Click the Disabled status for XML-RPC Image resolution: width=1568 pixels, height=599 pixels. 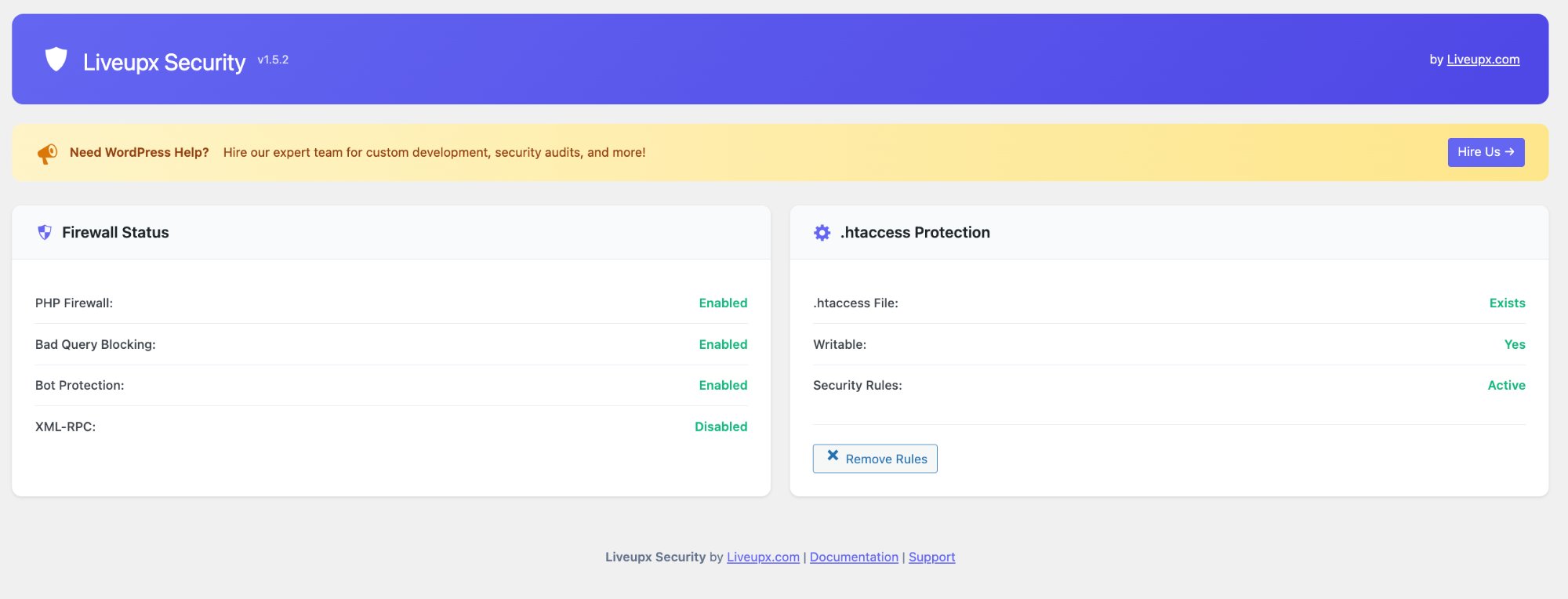pyautogui.click(x=720, y=427)
